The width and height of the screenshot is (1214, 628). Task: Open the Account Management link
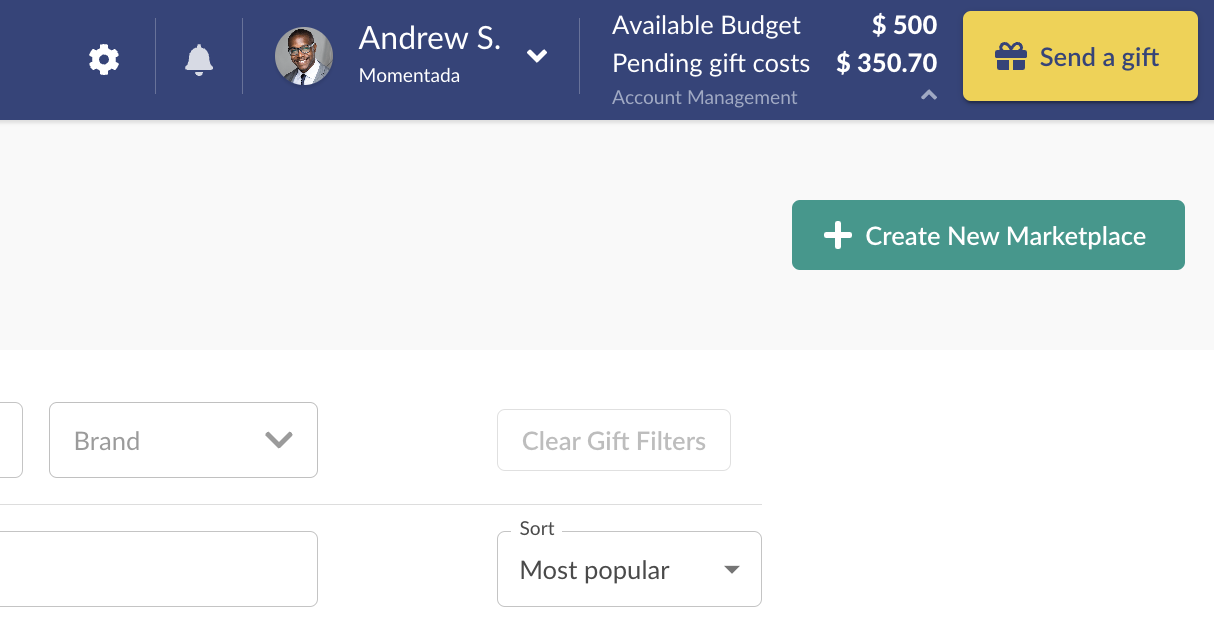coord(705,97)
